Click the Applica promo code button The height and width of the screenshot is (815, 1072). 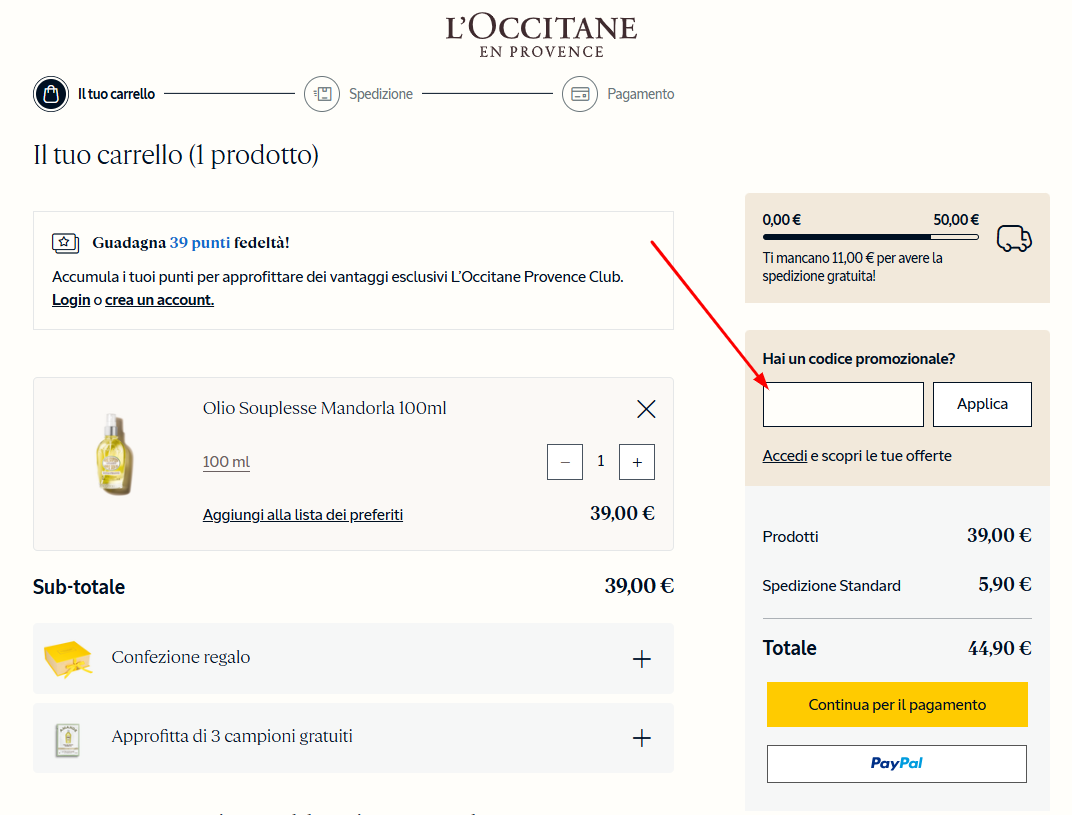pos(981,404)
